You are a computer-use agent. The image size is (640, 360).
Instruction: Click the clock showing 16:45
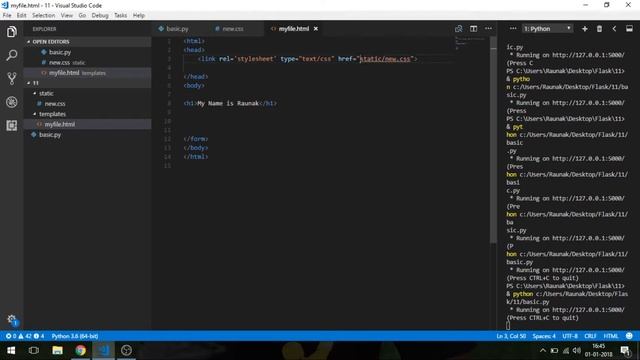[x=598, y=346]
